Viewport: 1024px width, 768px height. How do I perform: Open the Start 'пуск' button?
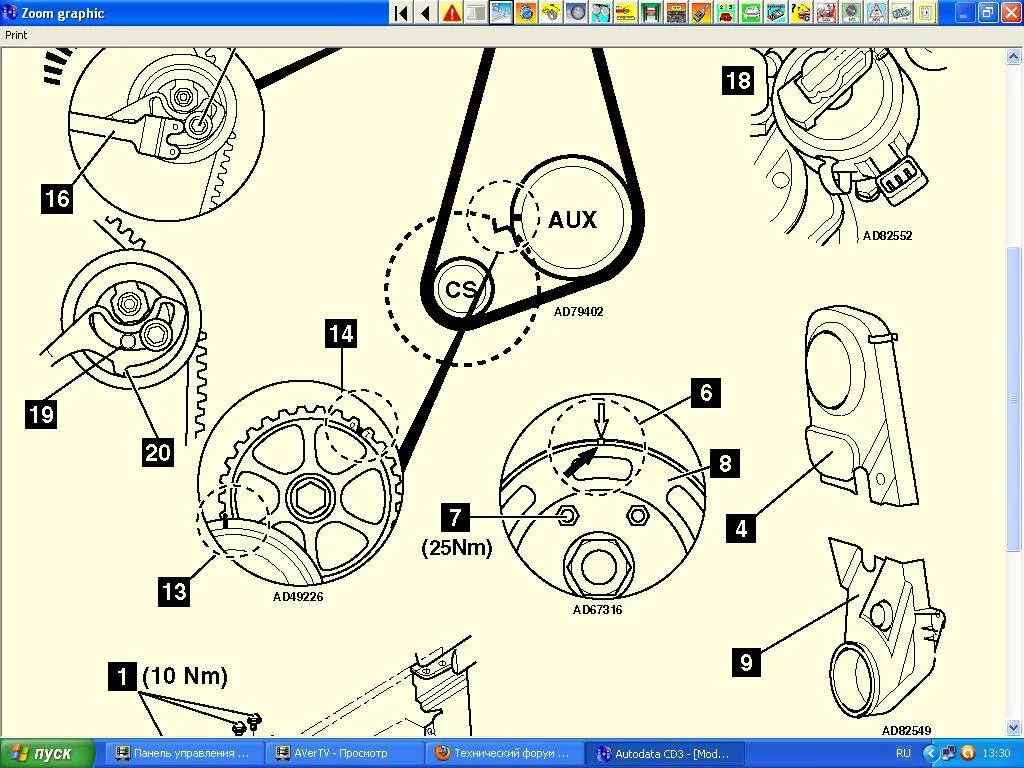tap(46, 753)
